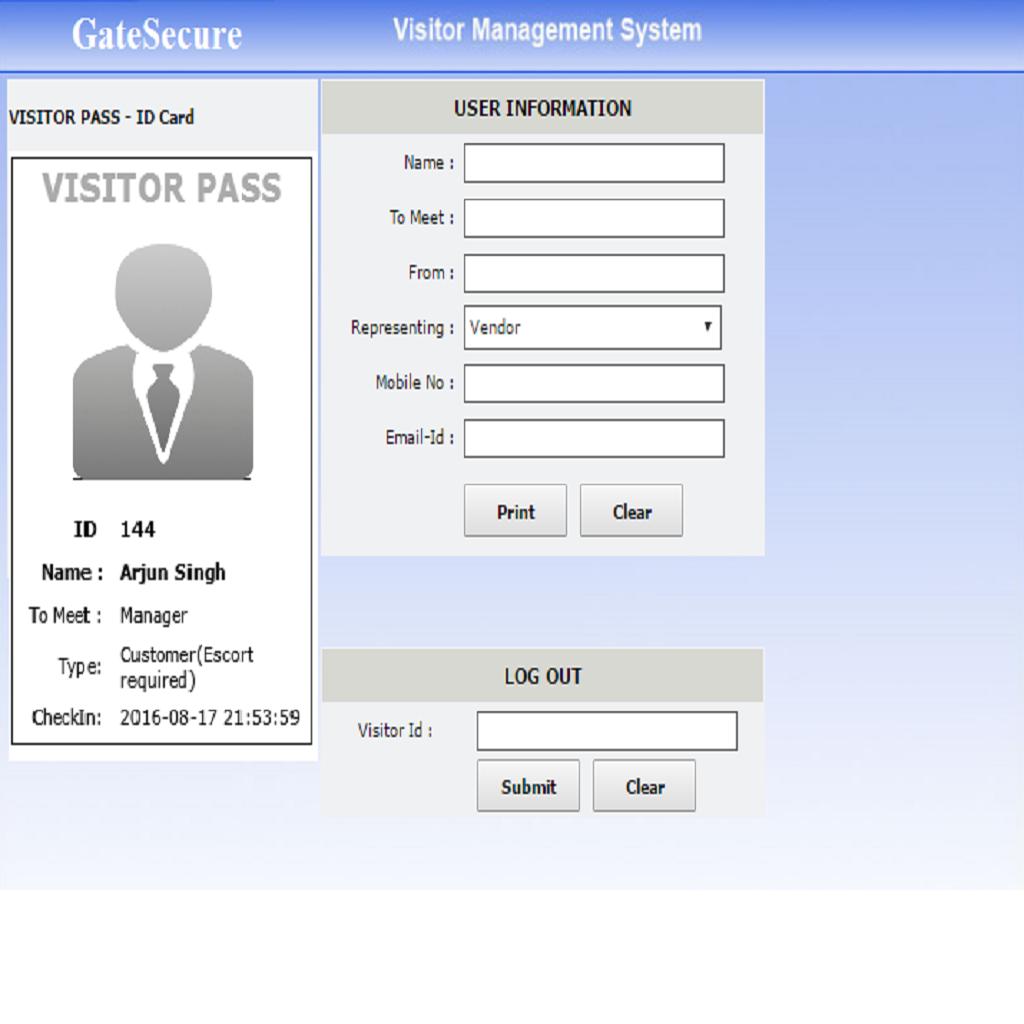Clear the User Information form
Image resolution: width=1024 pixels, height=1024 pixels.
[631, 511]
